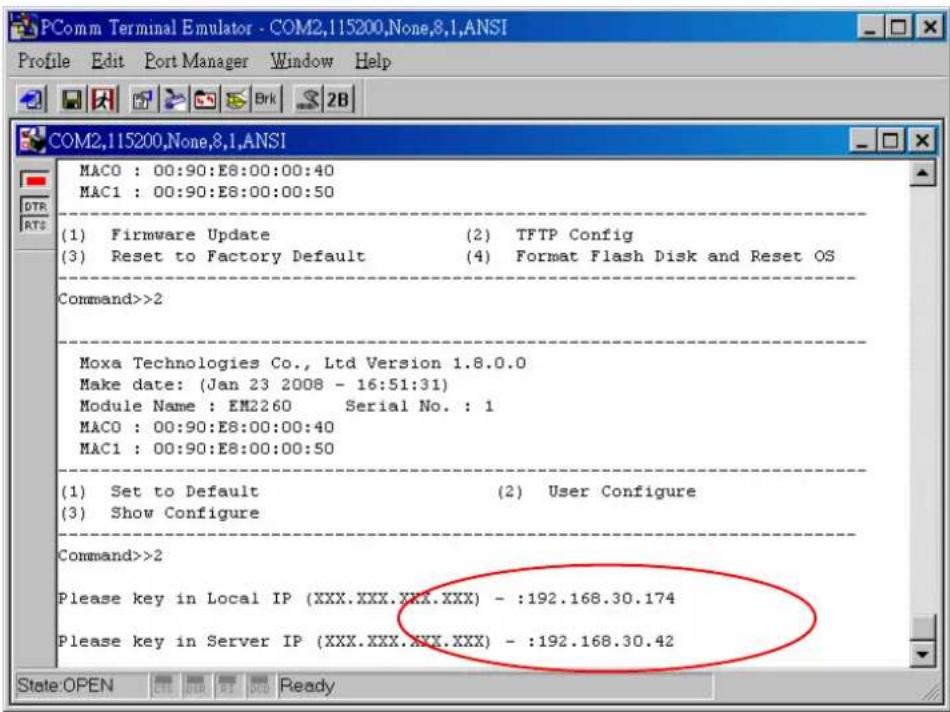Click the 'Ready' status bar text
Viewport: 950px width, 712px height.
pyautogui.click(x=307, y=686)
